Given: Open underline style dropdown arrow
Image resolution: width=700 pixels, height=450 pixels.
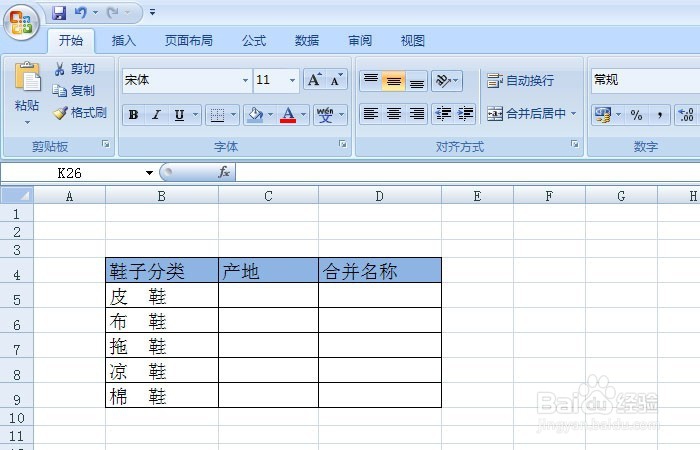Looking at the screenshot, I should (196, 115).
